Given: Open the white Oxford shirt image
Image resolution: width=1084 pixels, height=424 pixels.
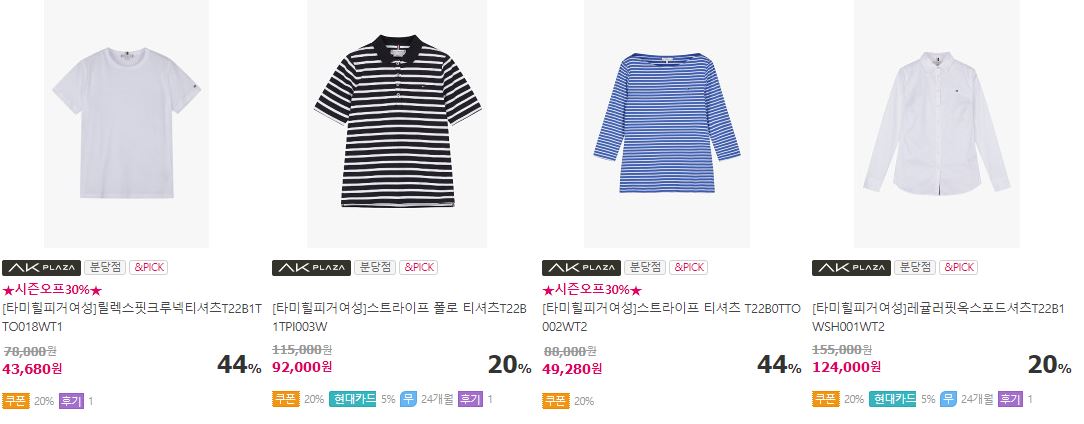Looking at the screenshot, I should pos(936,123).
